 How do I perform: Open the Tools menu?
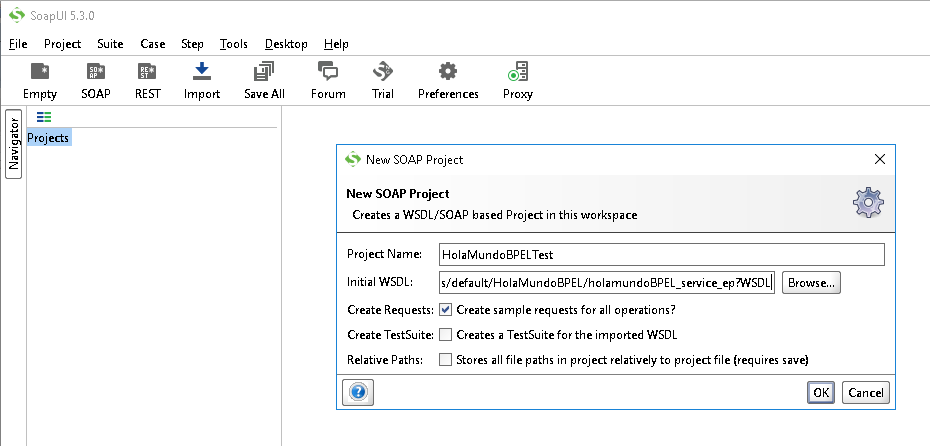pyautogui.click(x=233, y=44)
